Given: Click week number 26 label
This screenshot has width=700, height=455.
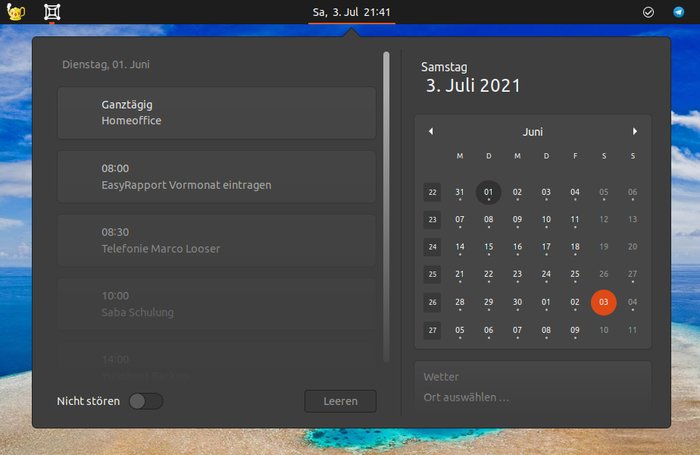Looking at the screenshot, I should (432, 302).
